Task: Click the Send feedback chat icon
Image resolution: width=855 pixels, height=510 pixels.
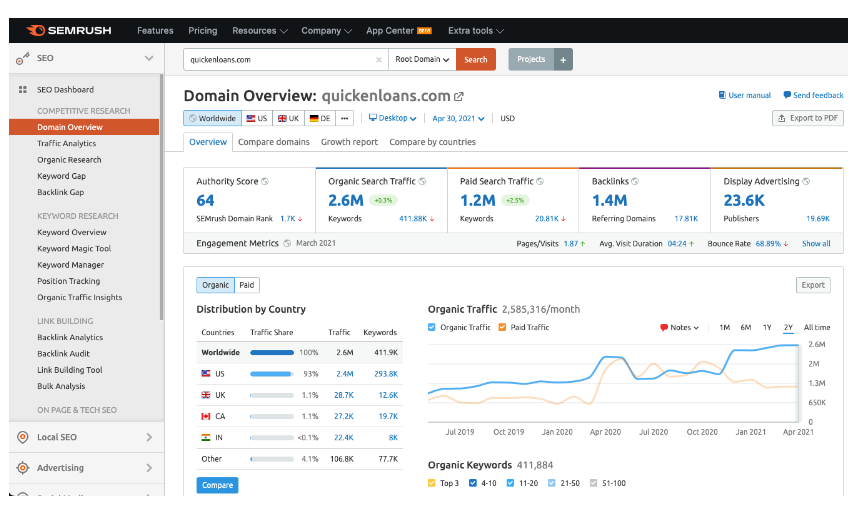Action: coord(787,95)
